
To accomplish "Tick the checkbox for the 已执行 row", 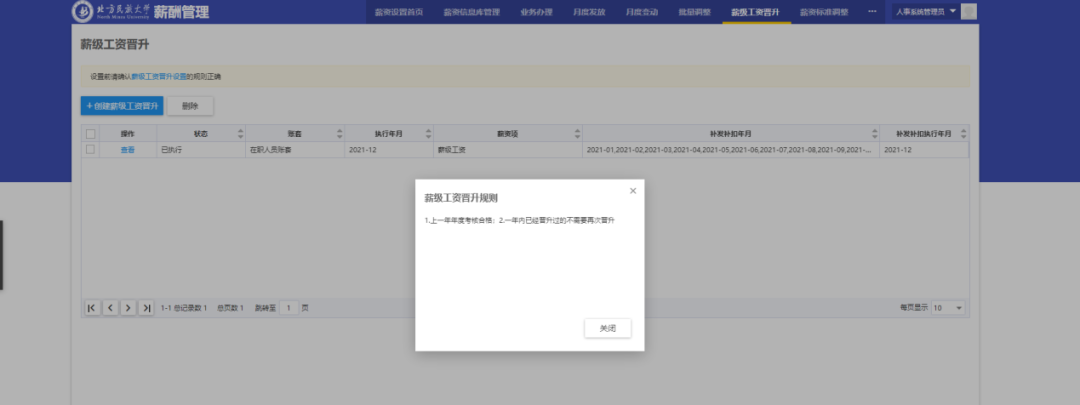I will (90, 149).
